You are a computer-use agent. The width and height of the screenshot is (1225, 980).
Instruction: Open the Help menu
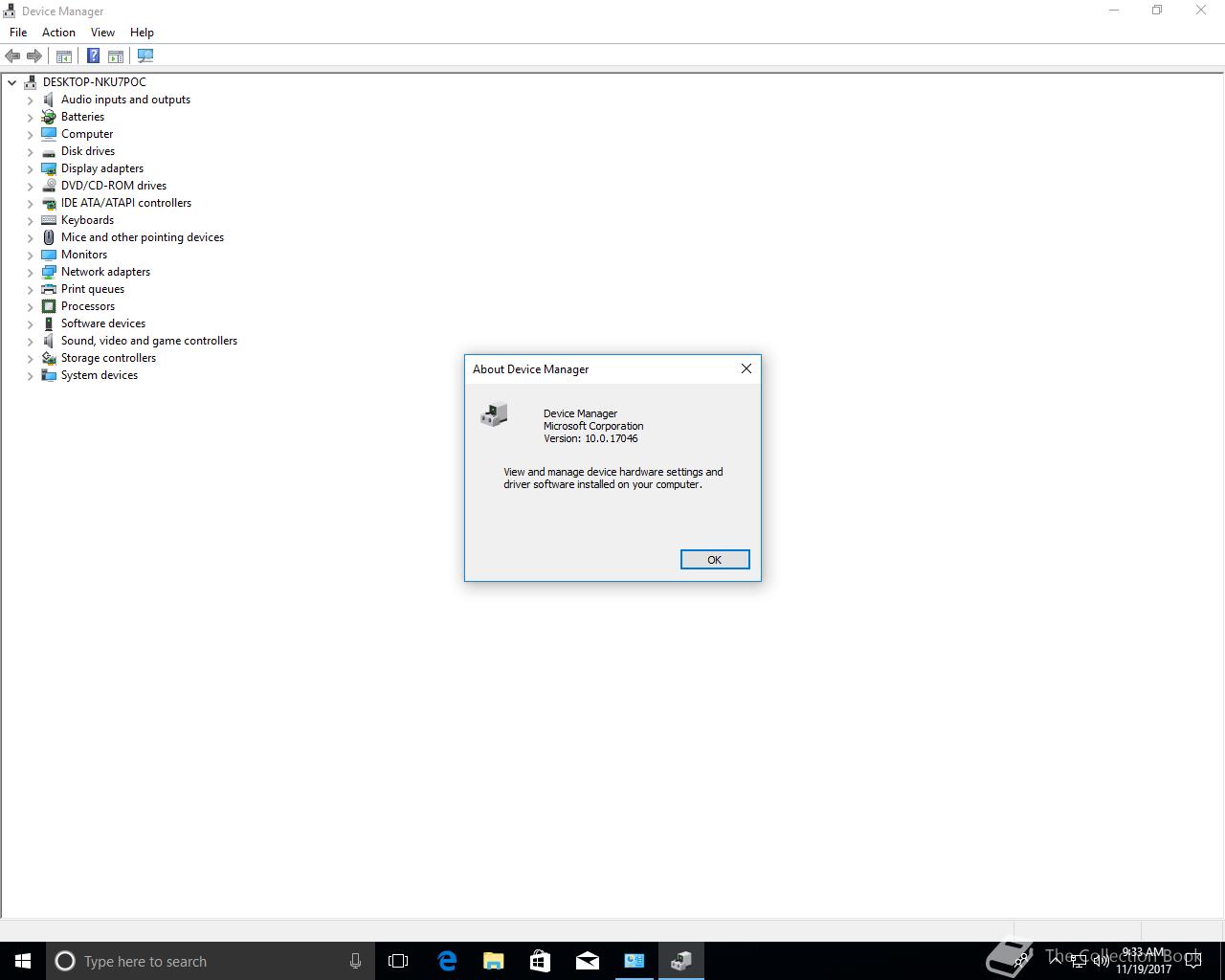[x=142, y=33]
